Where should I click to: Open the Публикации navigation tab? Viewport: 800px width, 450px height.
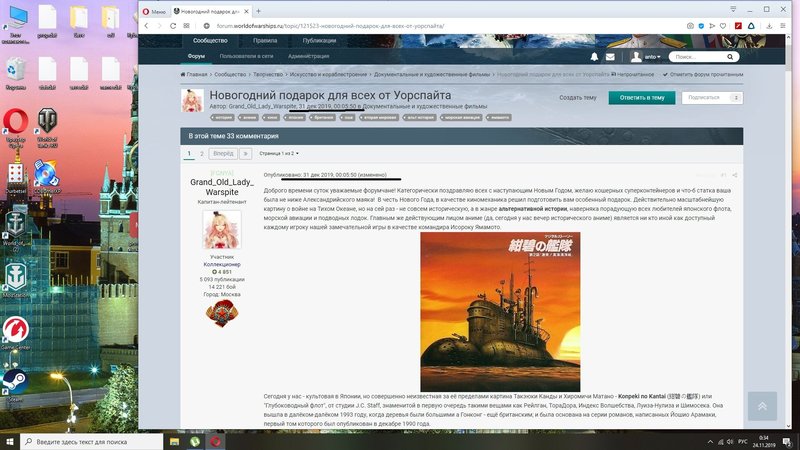(319, 40)
